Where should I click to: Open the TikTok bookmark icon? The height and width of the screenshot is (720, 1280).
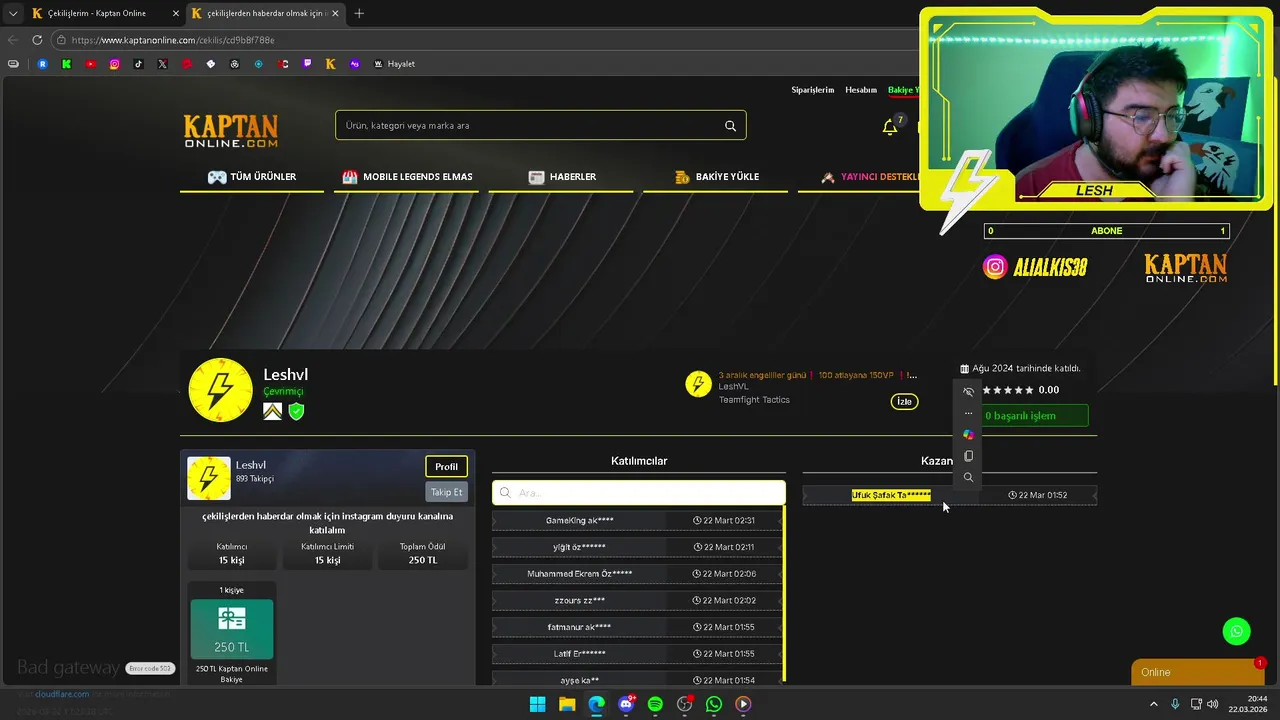(138, 64)
